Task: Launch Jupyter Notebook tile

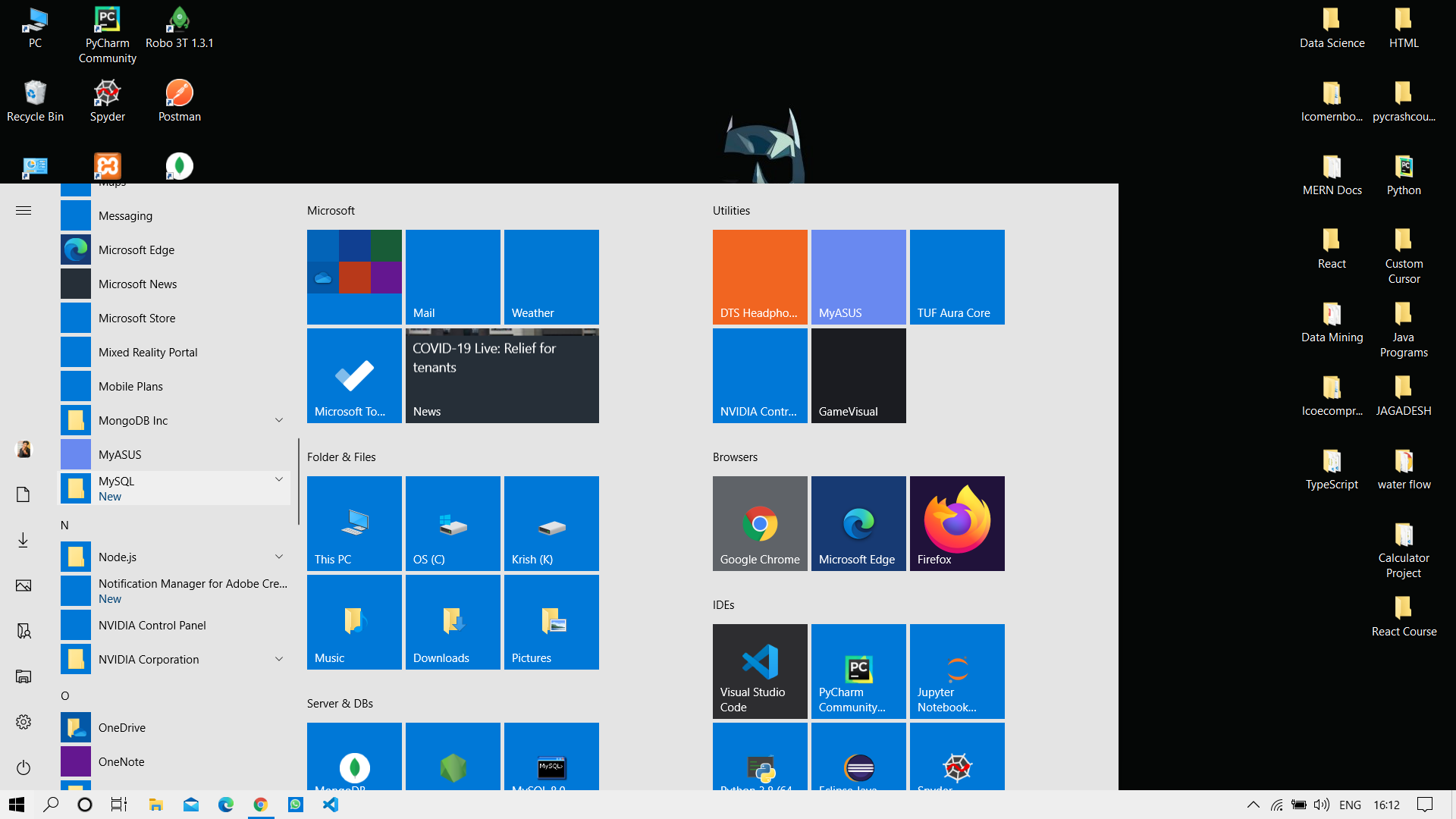Action: (x=956, y=671)
